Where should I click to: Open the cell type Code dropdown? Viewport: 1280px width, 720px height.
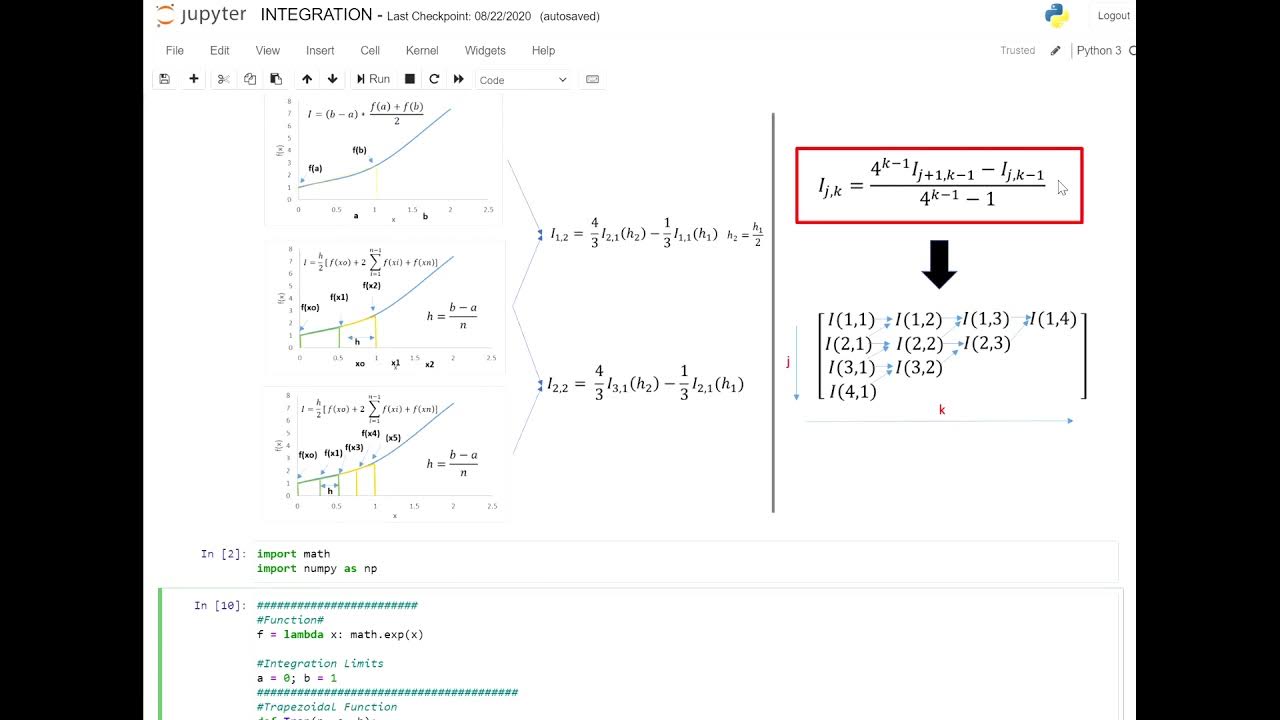pyautogui.click(x=523, y=80)
